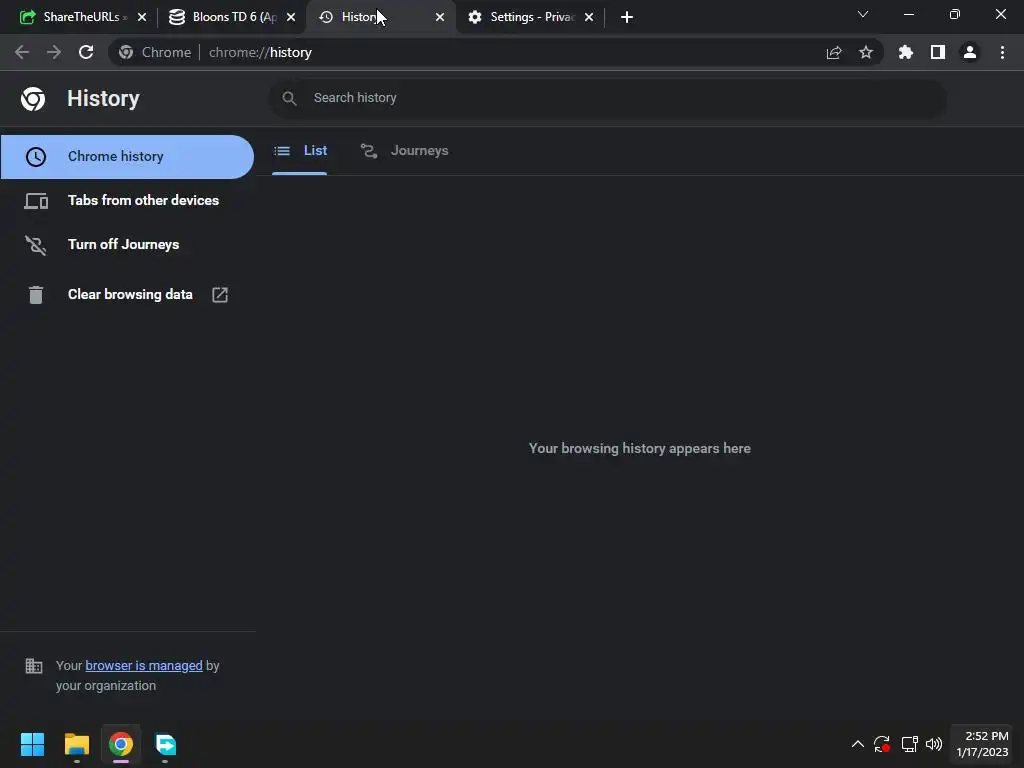Open the Extensions puzzle icon

point(906,52)
